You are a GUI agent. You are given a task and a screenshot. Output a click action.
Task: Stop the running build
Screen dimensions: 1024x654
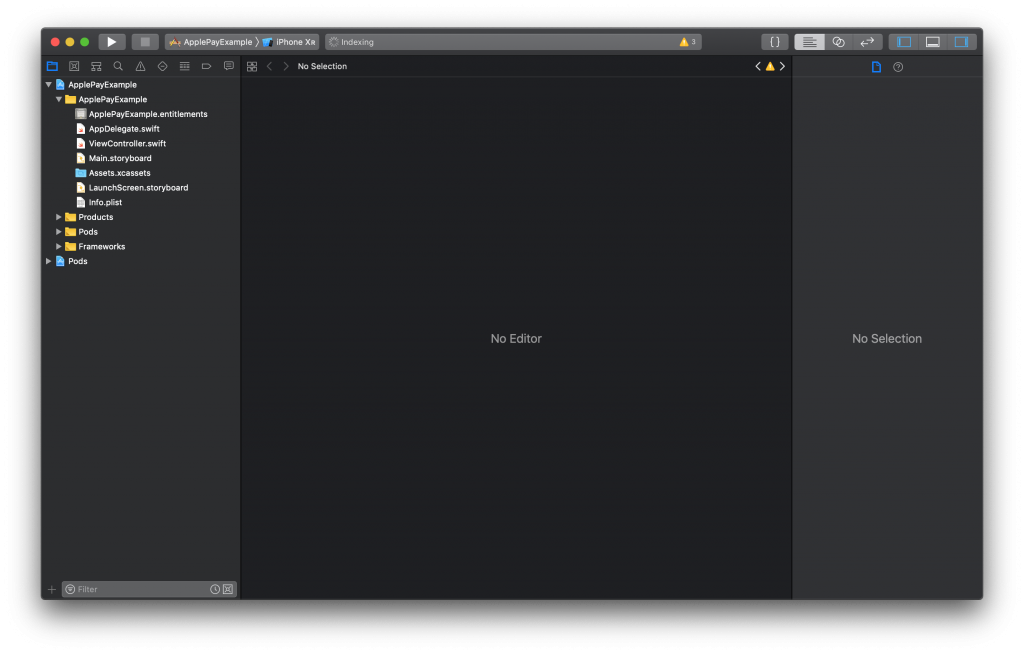point(145,42)
